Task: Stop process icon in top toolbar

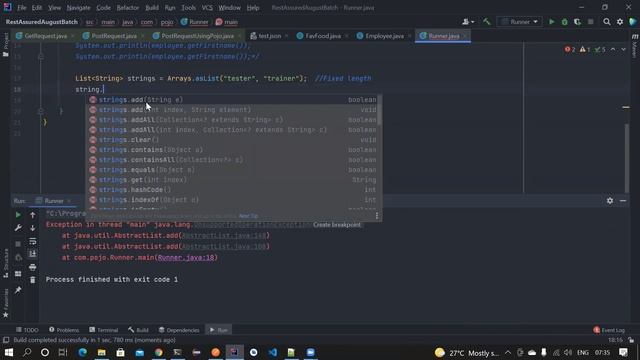Action: (591, 22)
